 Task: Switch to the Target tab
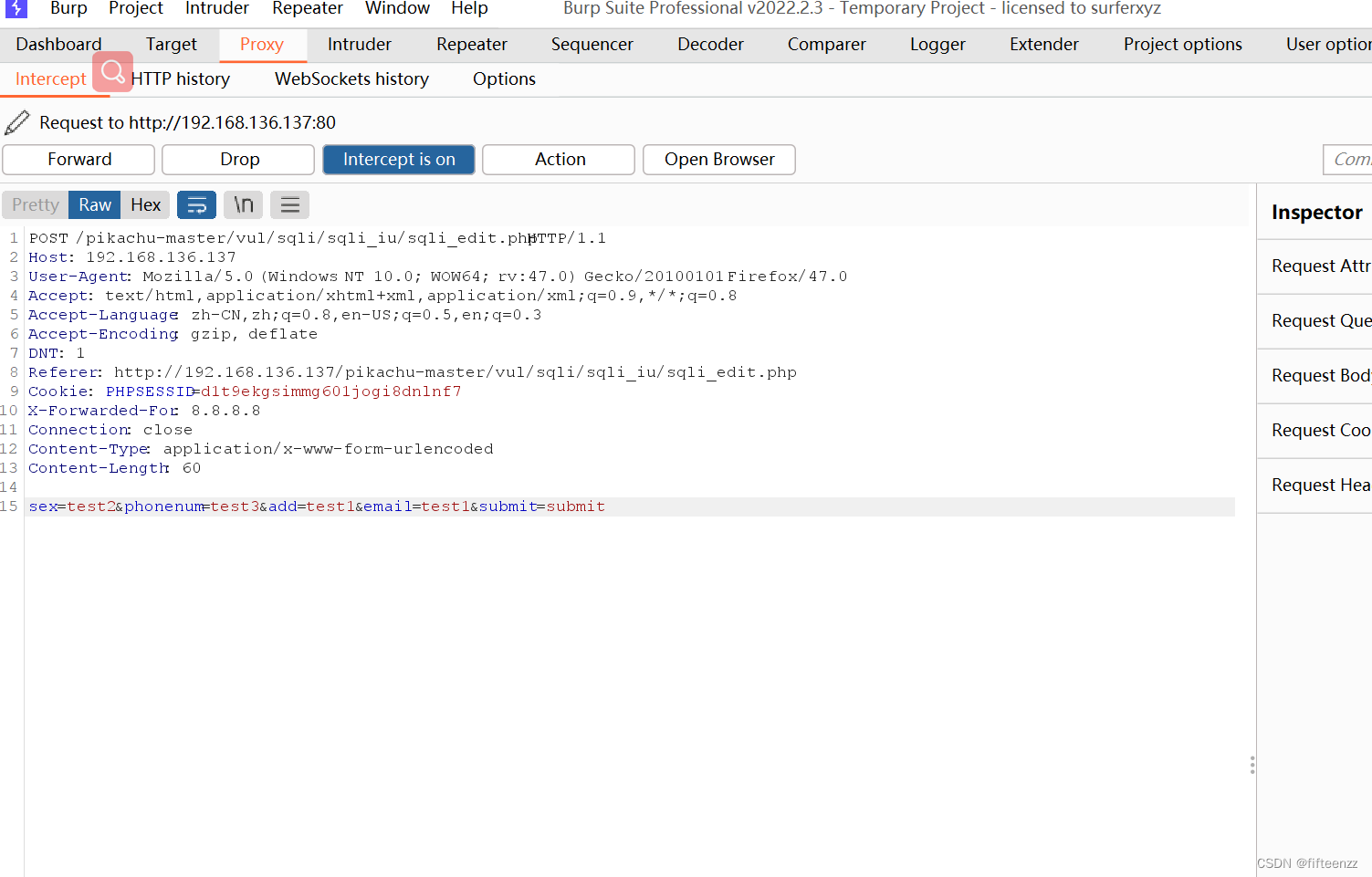tap(172, 45)
